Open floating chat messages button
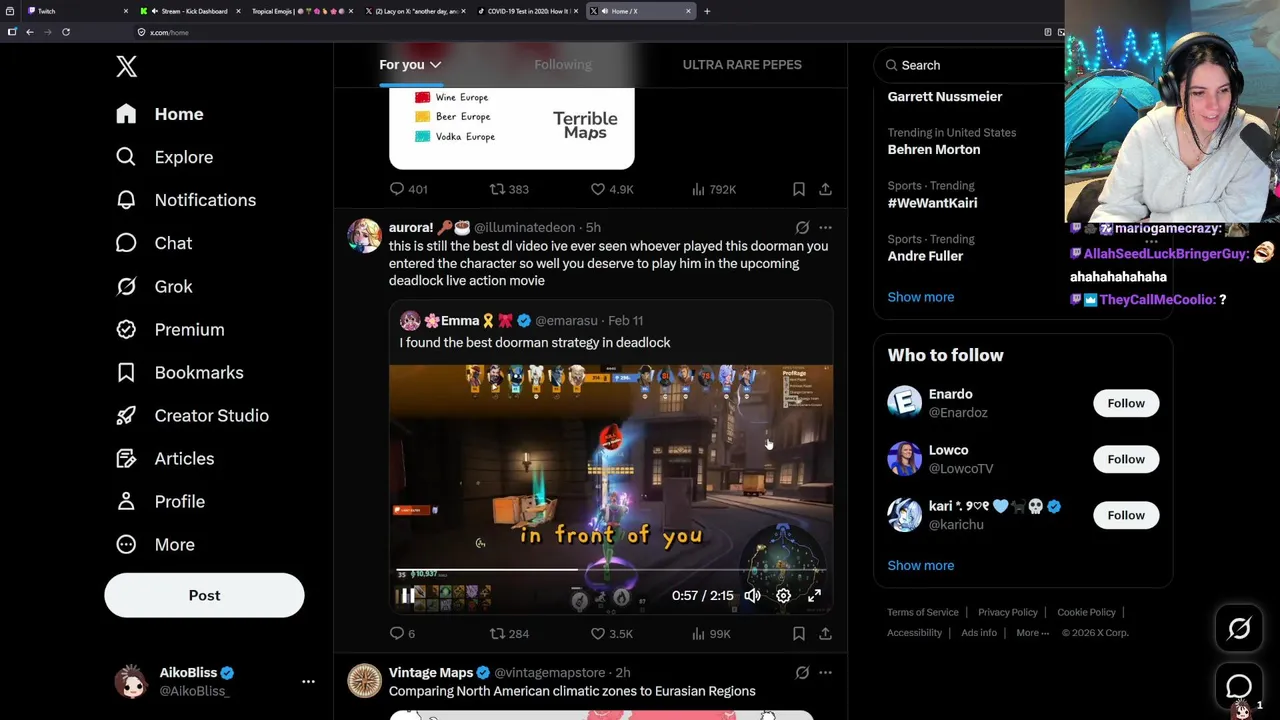This screenshot has width=1280, height=720. (x=1239, y=687)
